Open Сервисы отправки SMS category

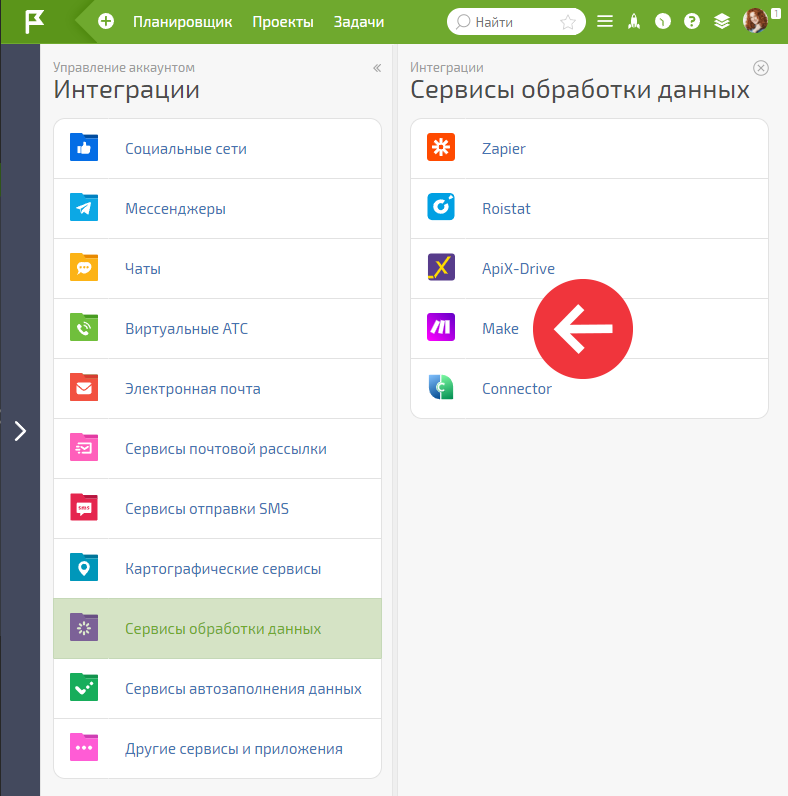(217, 509)
